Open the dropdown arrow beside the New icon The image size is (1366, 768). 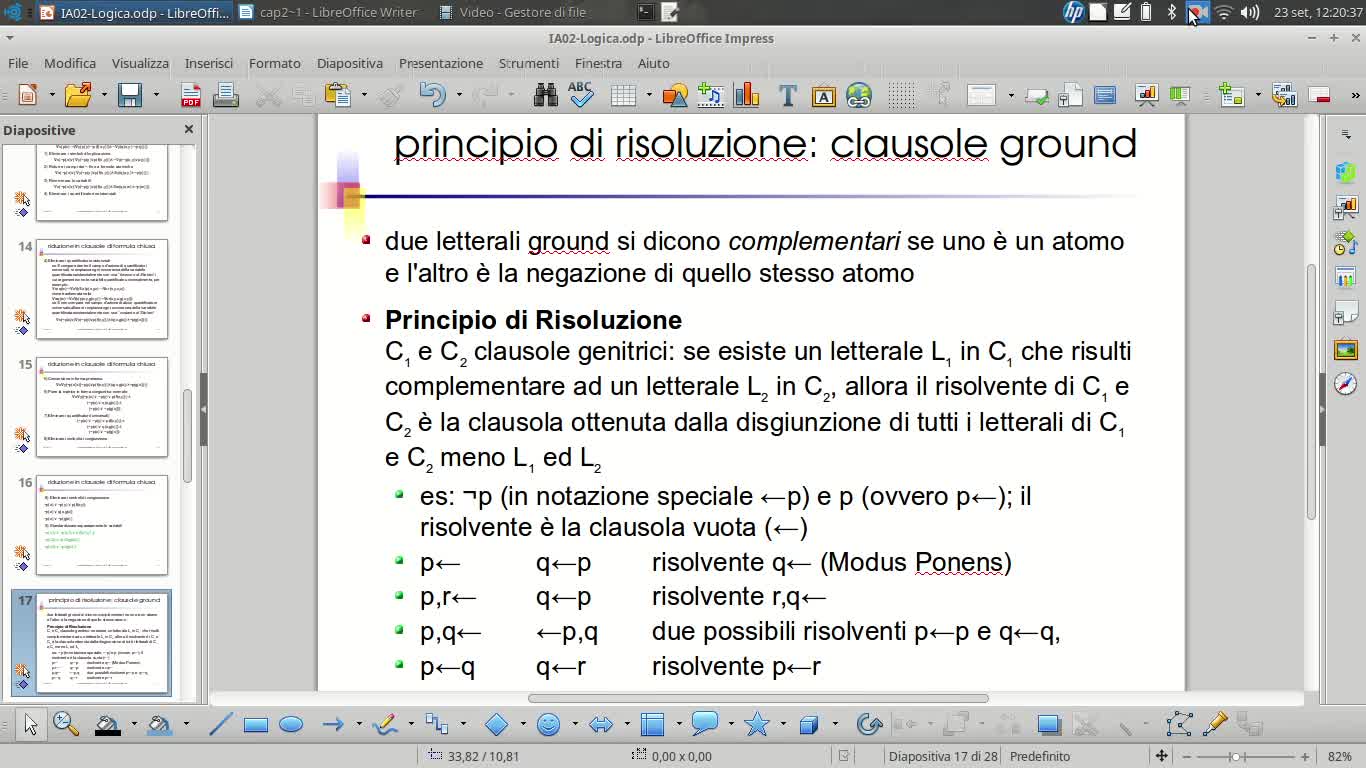pyautogui.click(x=52, y=95)
